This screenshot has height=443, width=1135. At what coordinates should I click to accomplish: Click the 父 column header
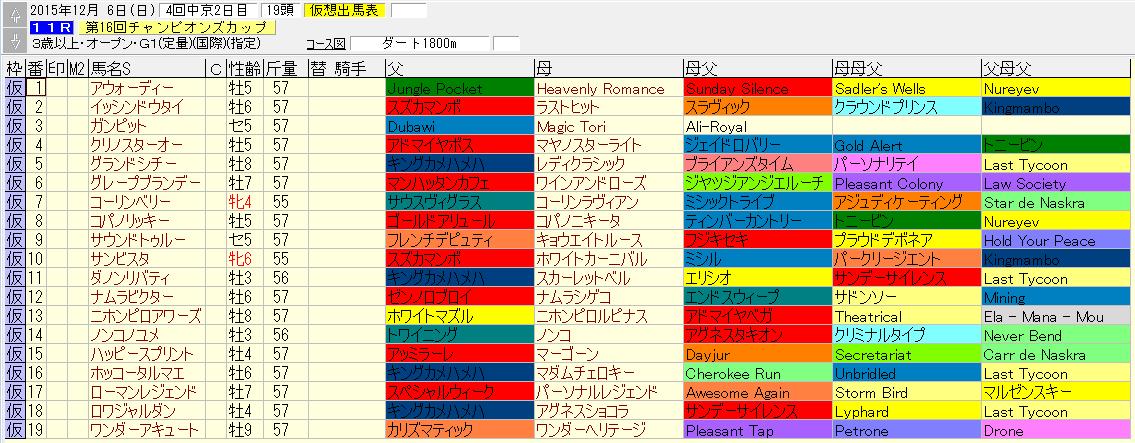tap(460, 69)
